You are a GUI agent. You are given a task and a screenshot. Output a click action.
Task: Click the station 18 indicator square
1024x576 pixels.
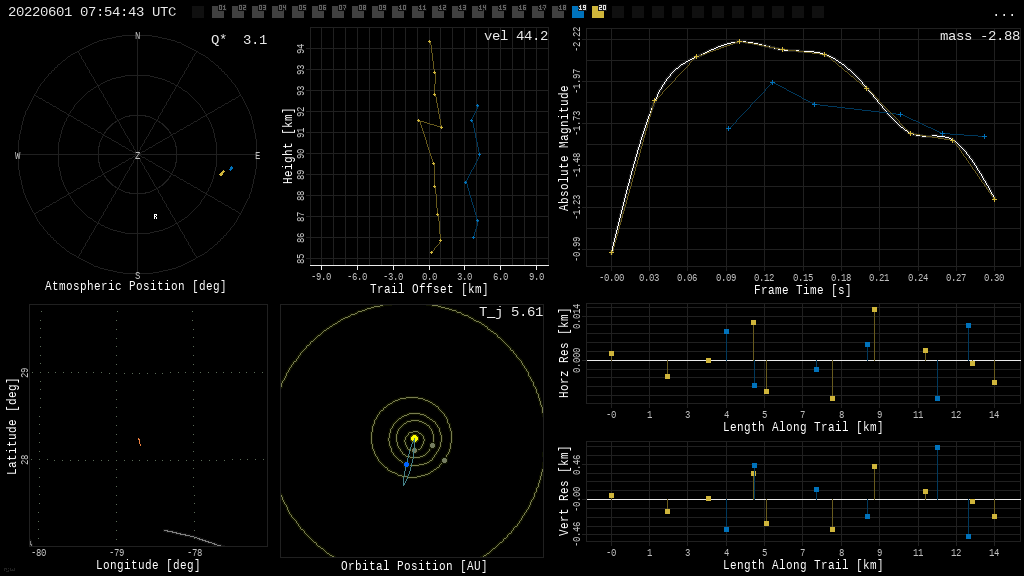[x=558, y=12]
